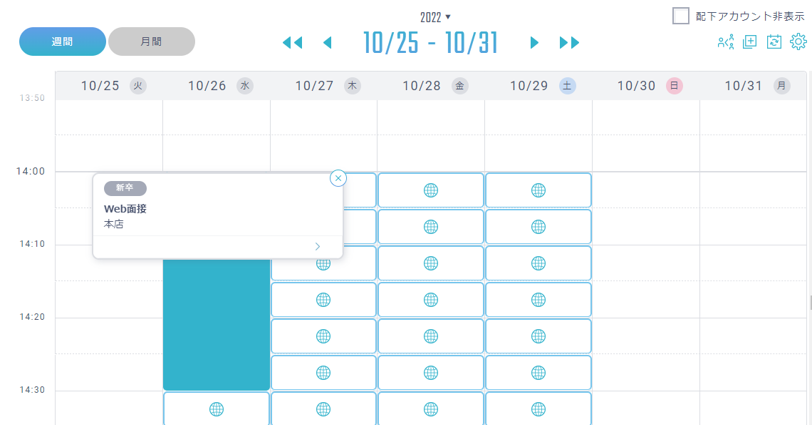Go to next week arrow
This screenshot has height=425, width=812.
click(x=534, y=42)
